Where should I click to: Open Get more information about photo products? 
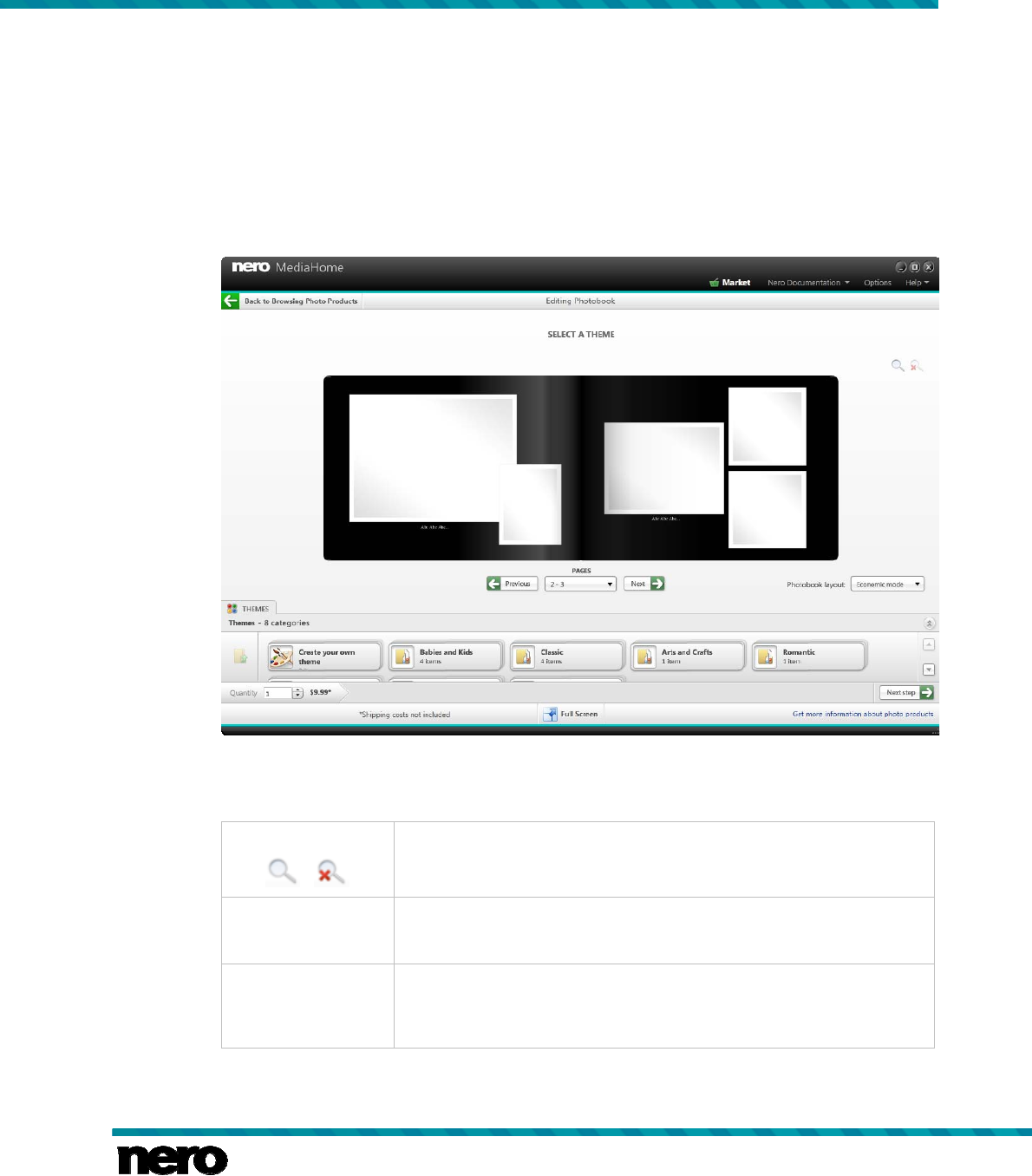tap(863, 714)
